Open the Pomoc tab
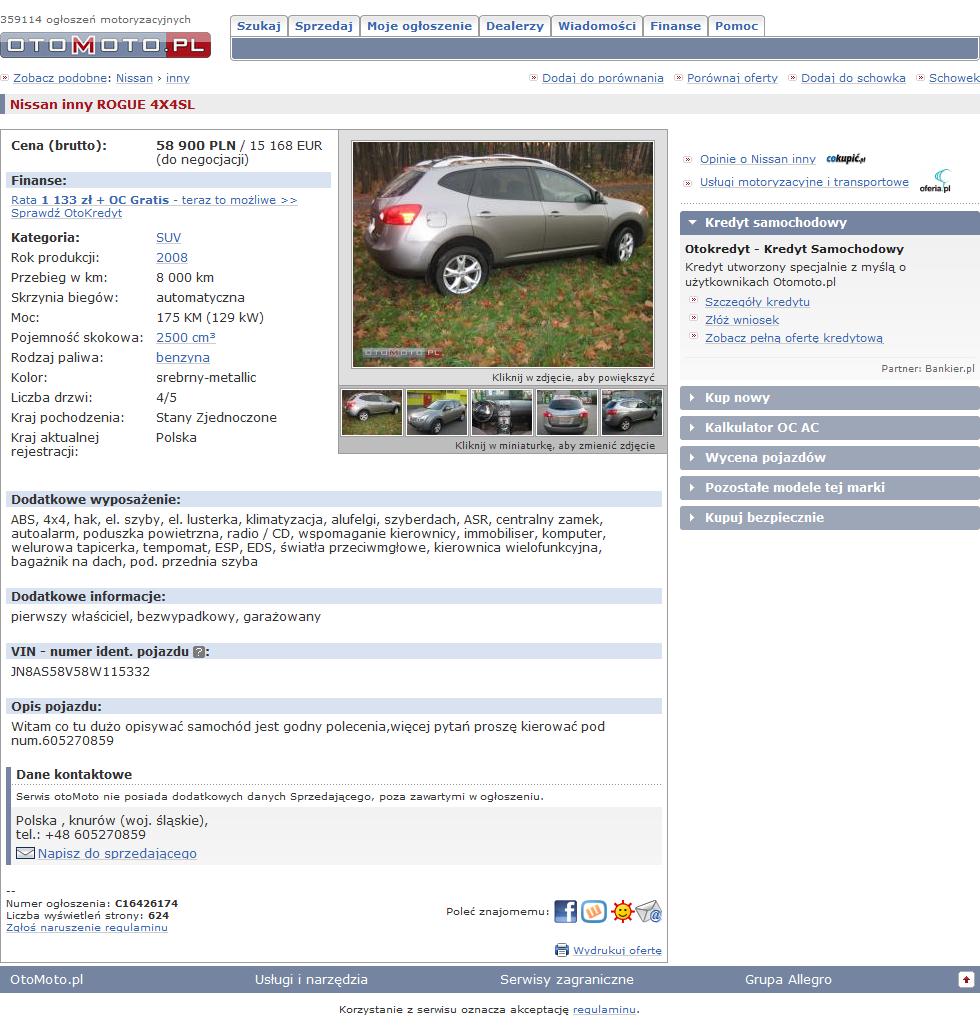The height and width of the screenshot is (1035, 980). click(736, 26)
